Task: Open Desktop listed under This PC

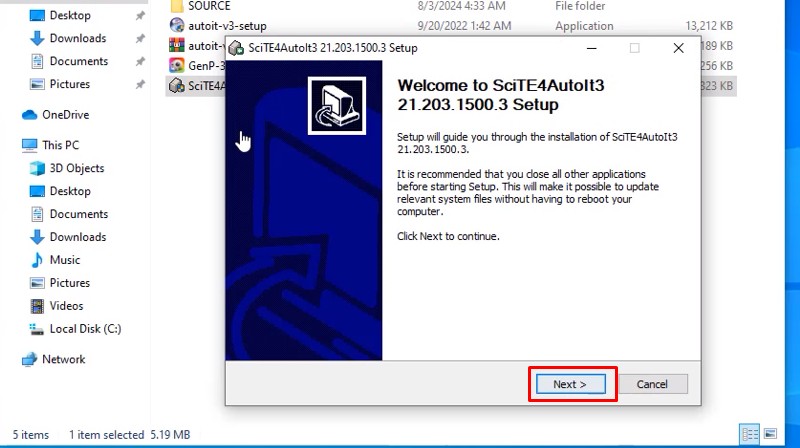Action: pyautogui.click(x=70, y=191)
